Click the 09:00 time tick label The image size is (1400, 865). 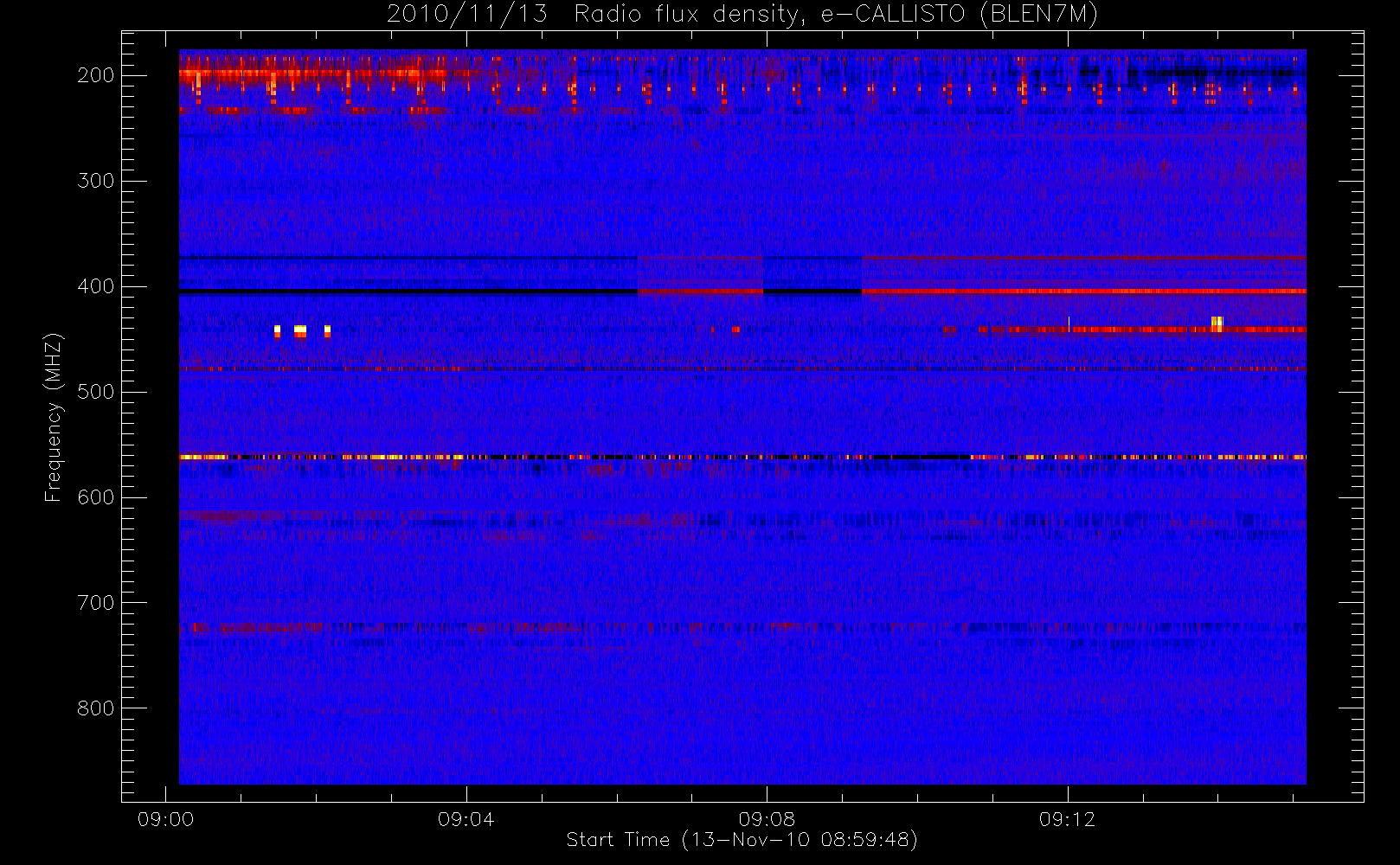click(165, 819)
